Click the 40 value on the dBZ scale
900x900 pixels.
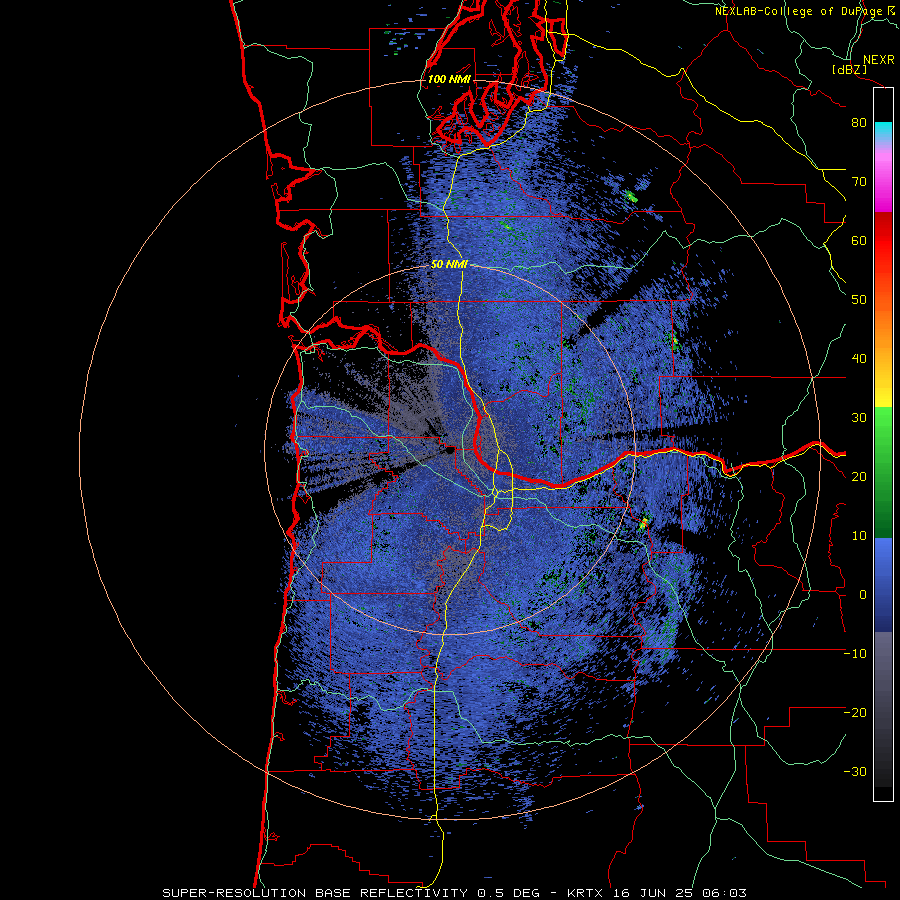(859, 359)
